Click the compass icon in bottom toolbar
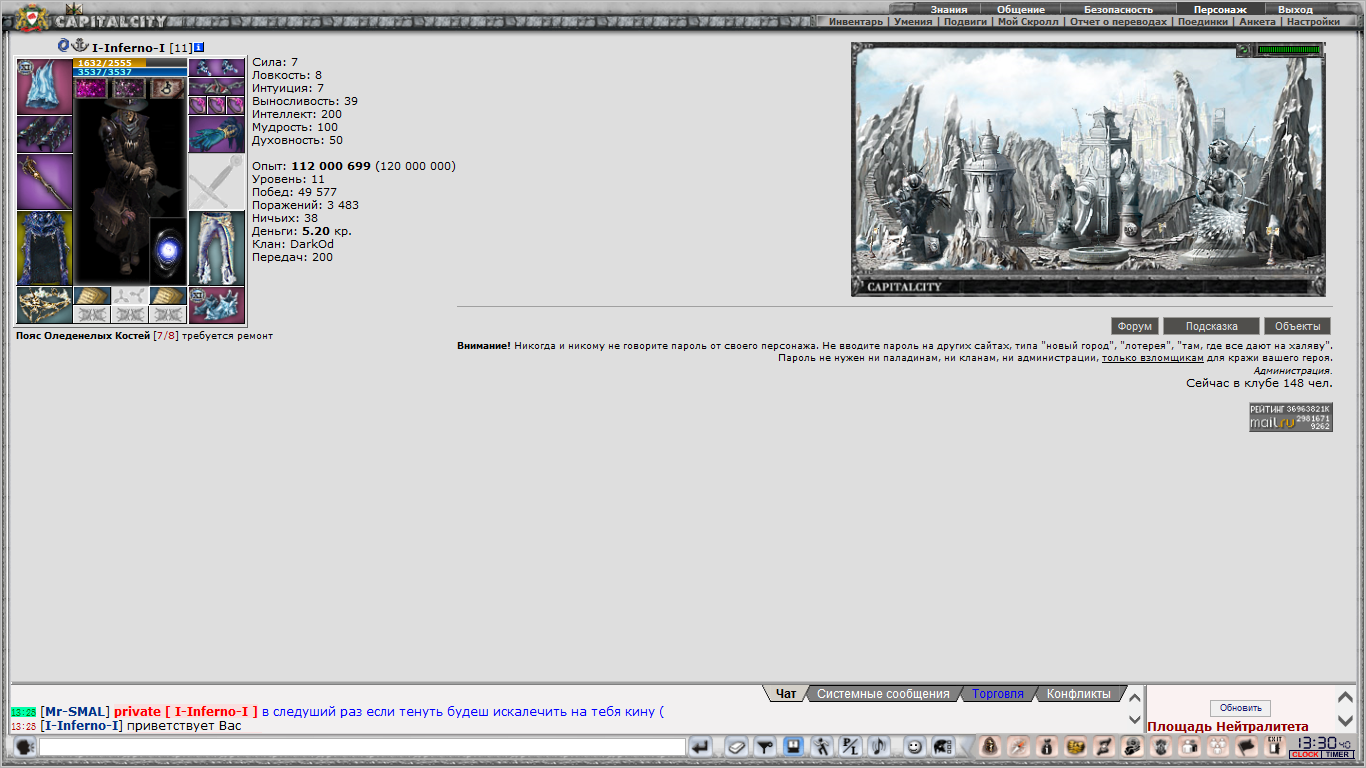1366x768 pixels. click(1018, 746)
